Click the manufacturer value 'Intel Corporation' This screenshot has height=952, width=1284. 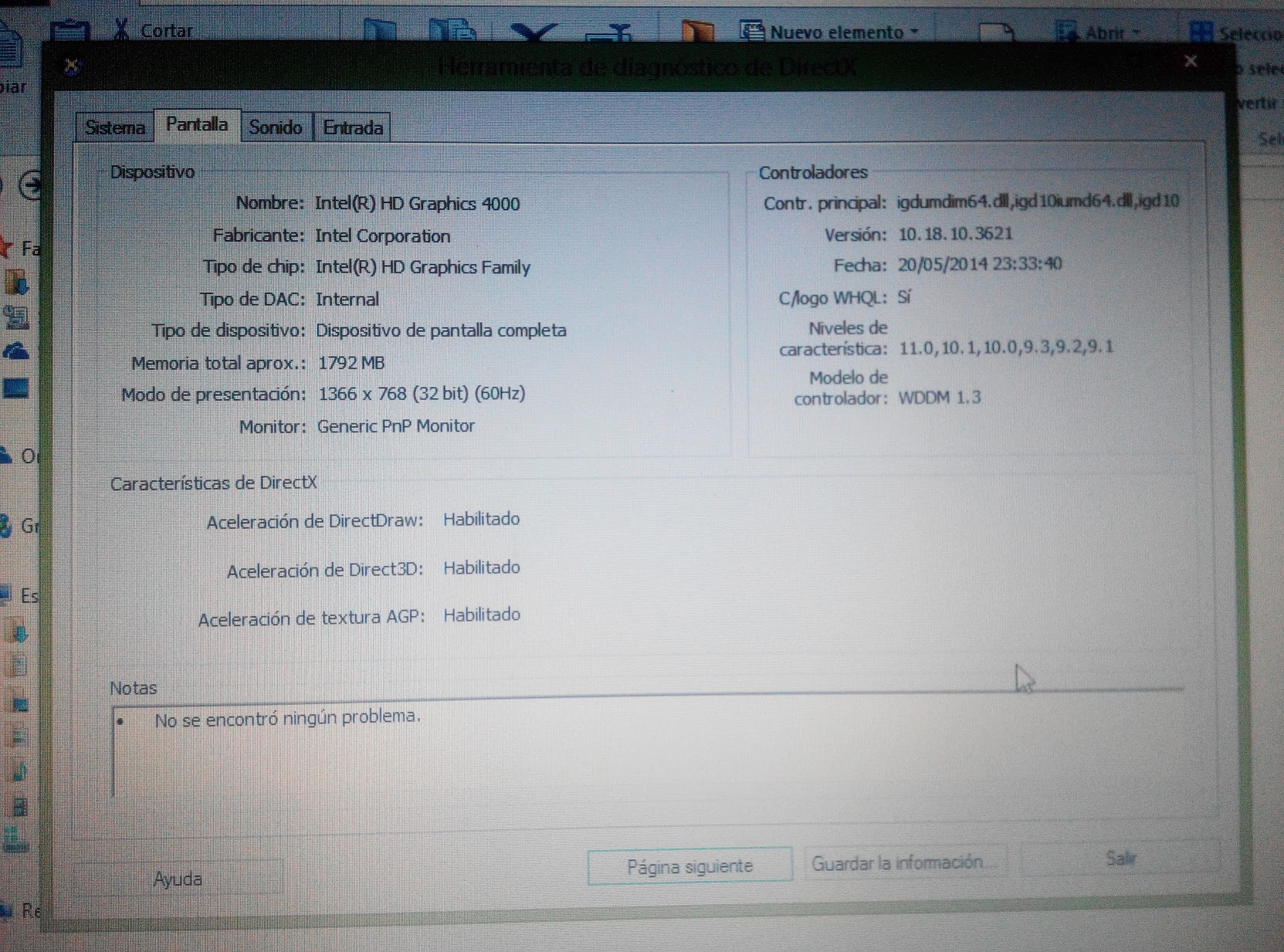coord(382,236)
